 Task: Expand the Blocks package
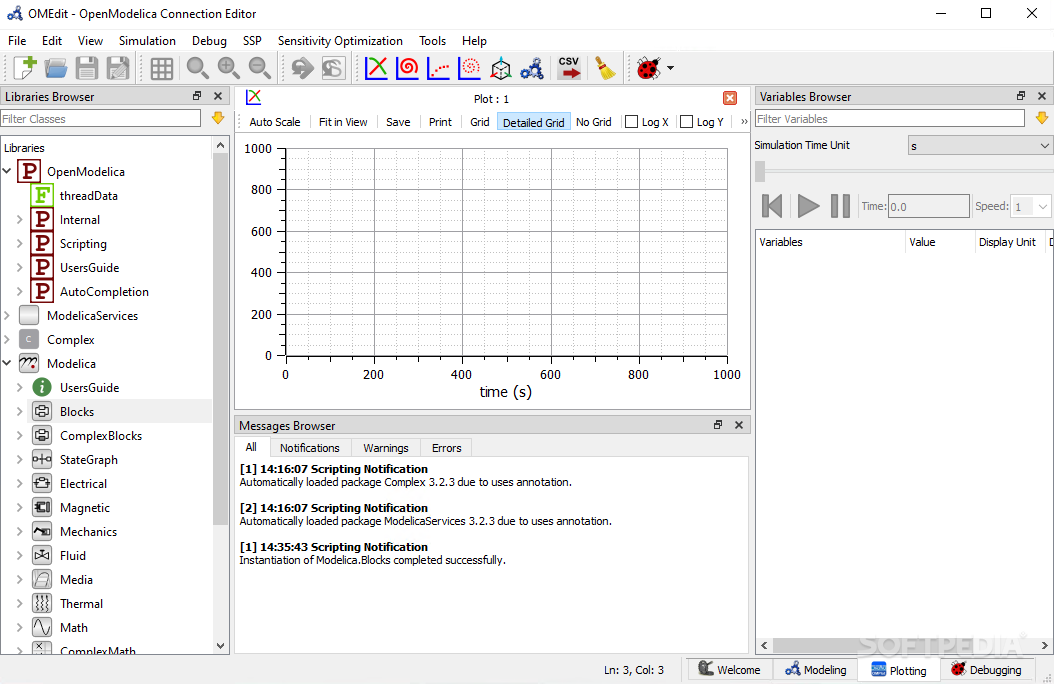pyautogui.click(x=19, y=411)
